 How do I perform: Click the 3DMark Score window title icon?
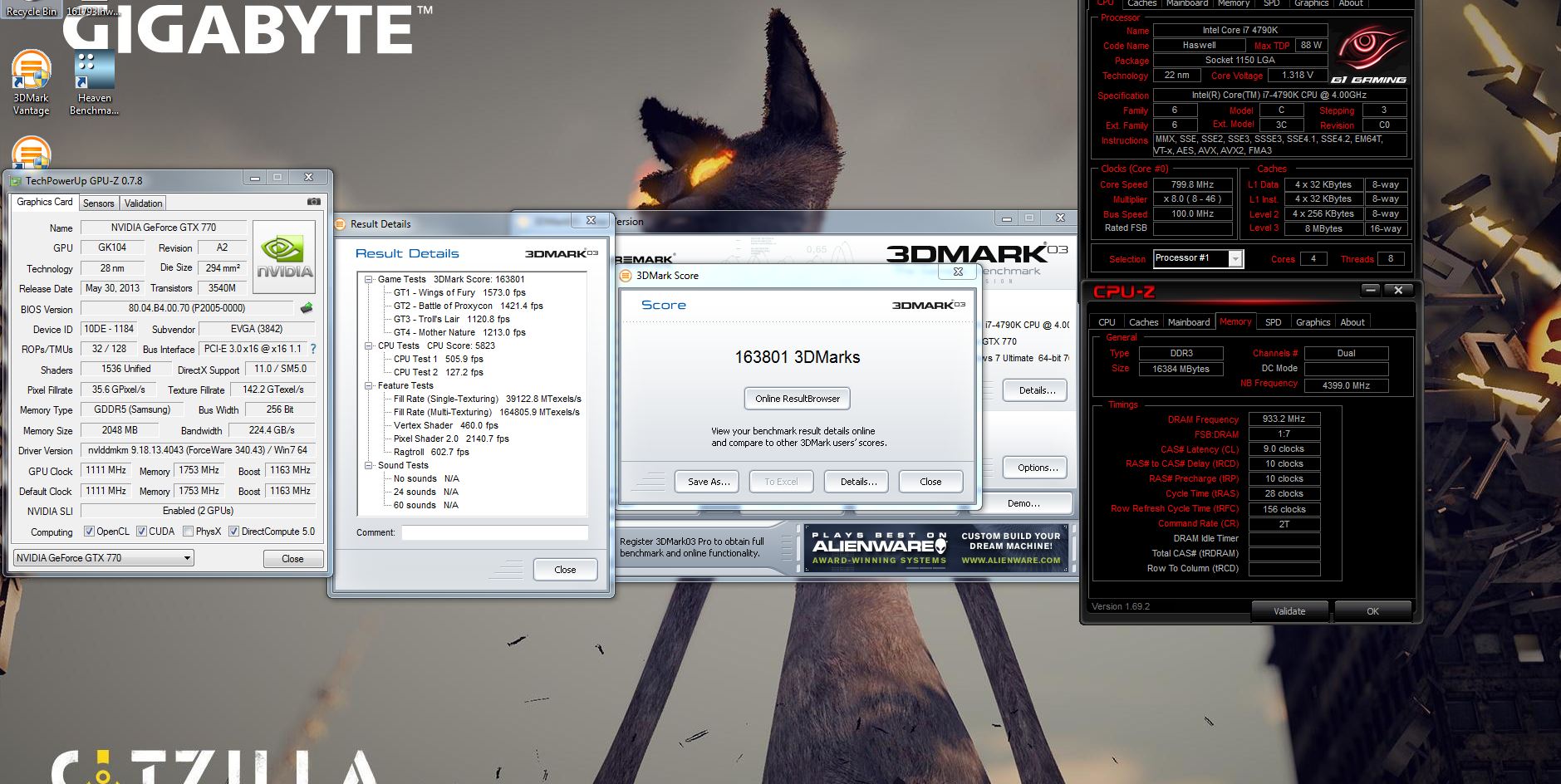(x=626, y=276)
